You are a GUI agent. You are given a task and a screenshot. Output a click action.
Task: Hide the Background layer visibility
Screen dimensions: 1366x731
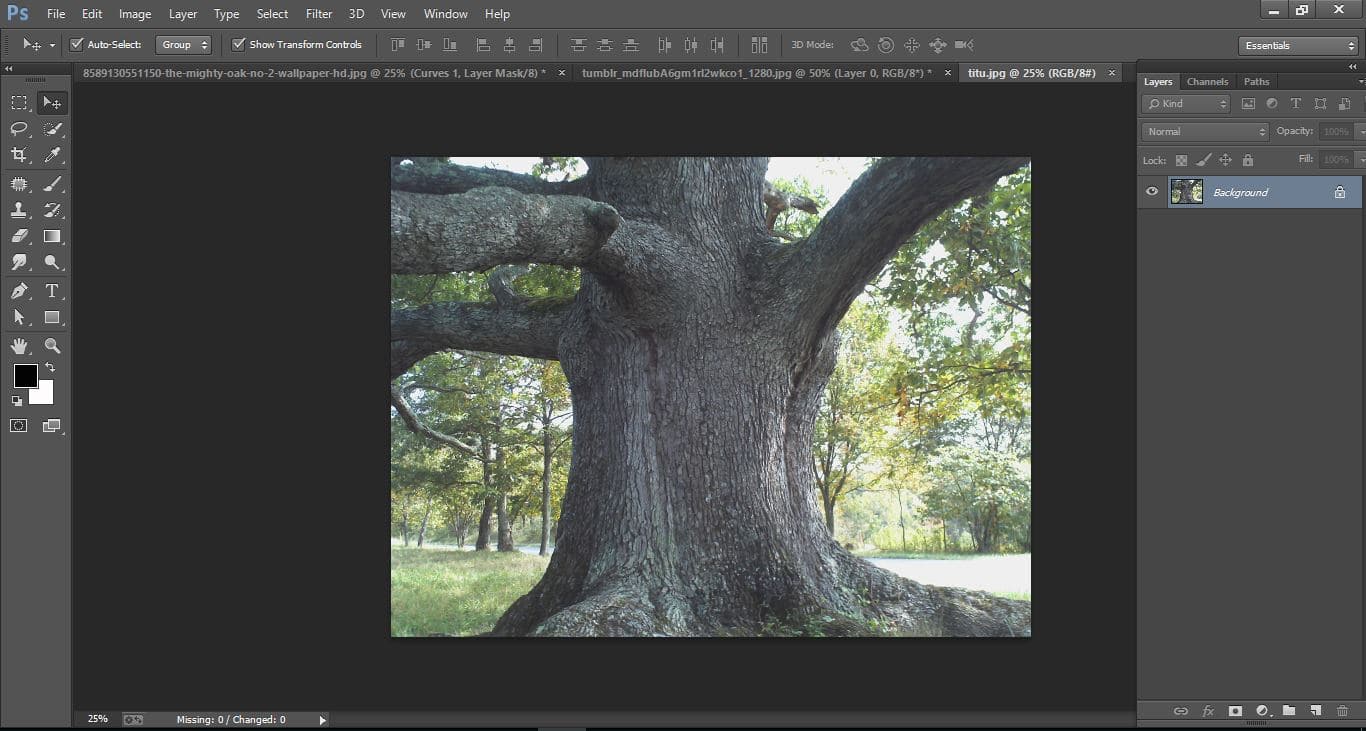(1151, 191)
